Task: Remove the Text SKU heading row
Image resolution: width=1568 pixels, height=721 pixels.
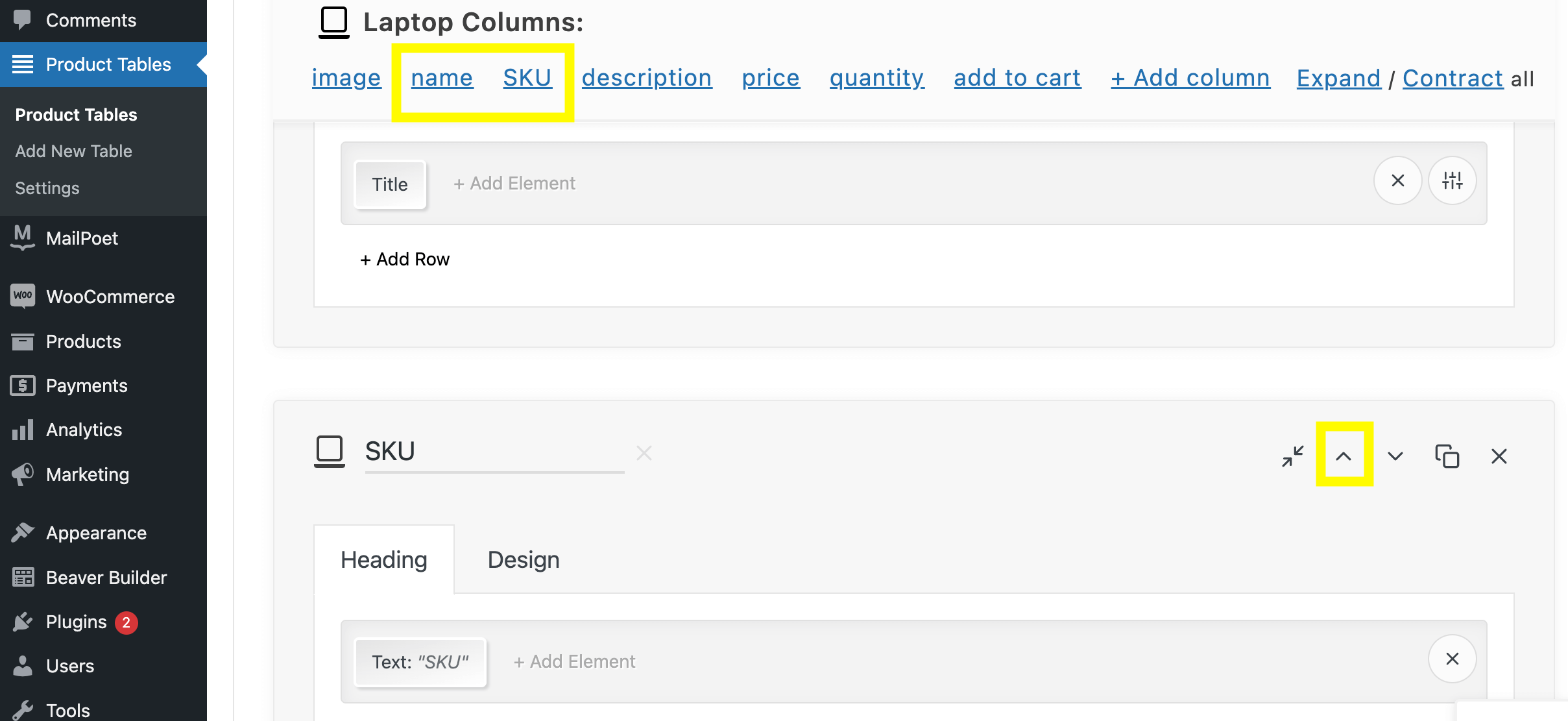Action: [1453, 659]
